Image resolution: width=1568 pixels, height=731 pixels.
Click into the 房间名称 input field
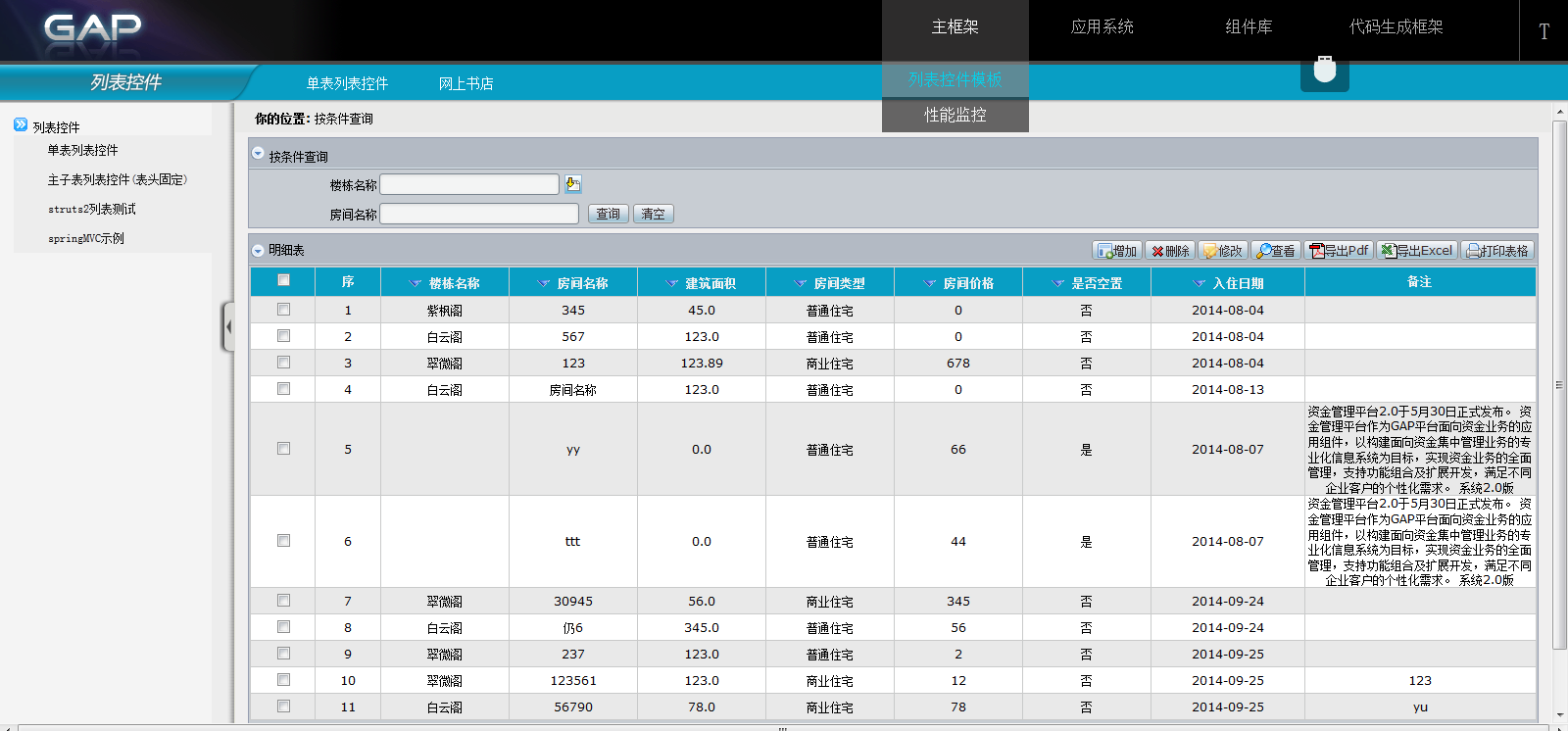[479, 214]
